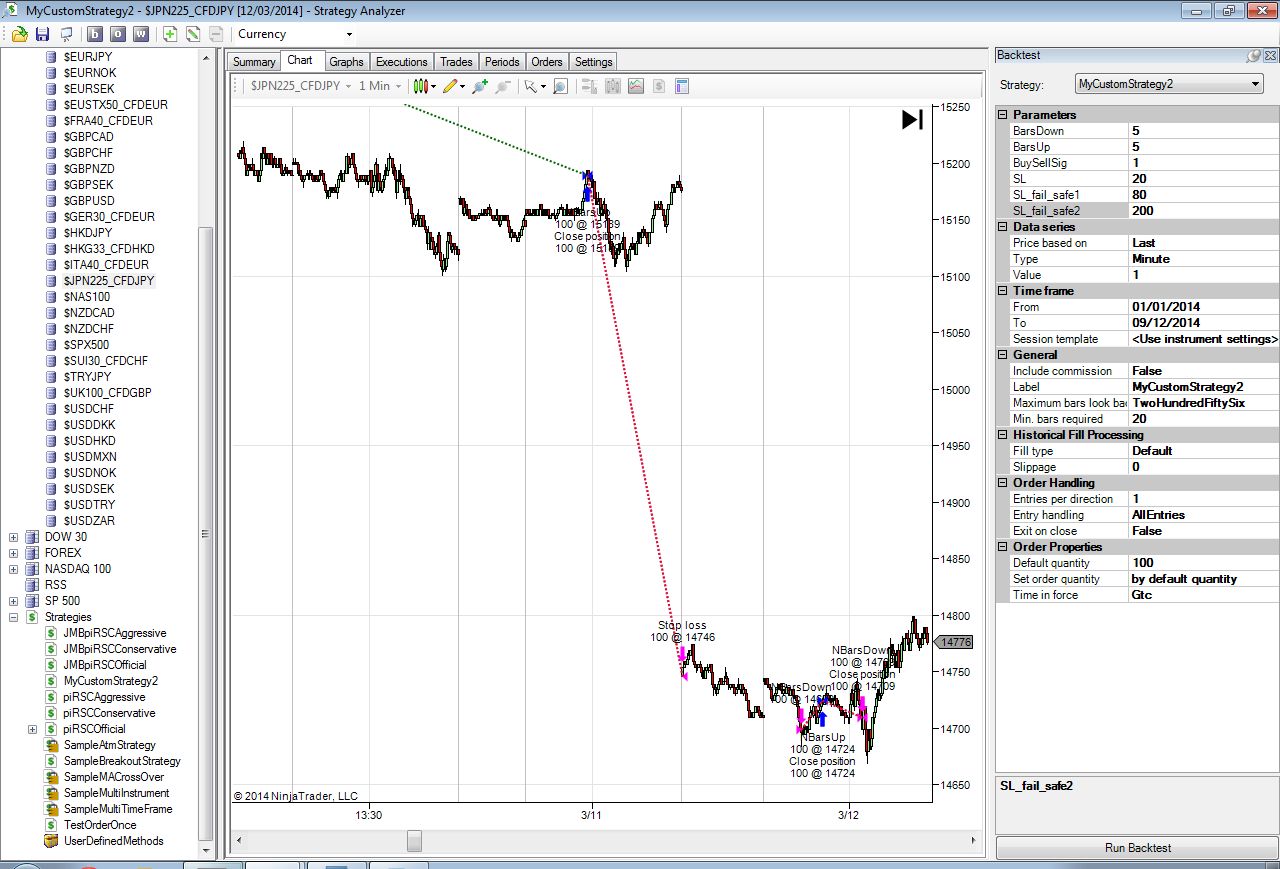
Task: Expand the FOREX tree node
Action: (x=13, y=553)
